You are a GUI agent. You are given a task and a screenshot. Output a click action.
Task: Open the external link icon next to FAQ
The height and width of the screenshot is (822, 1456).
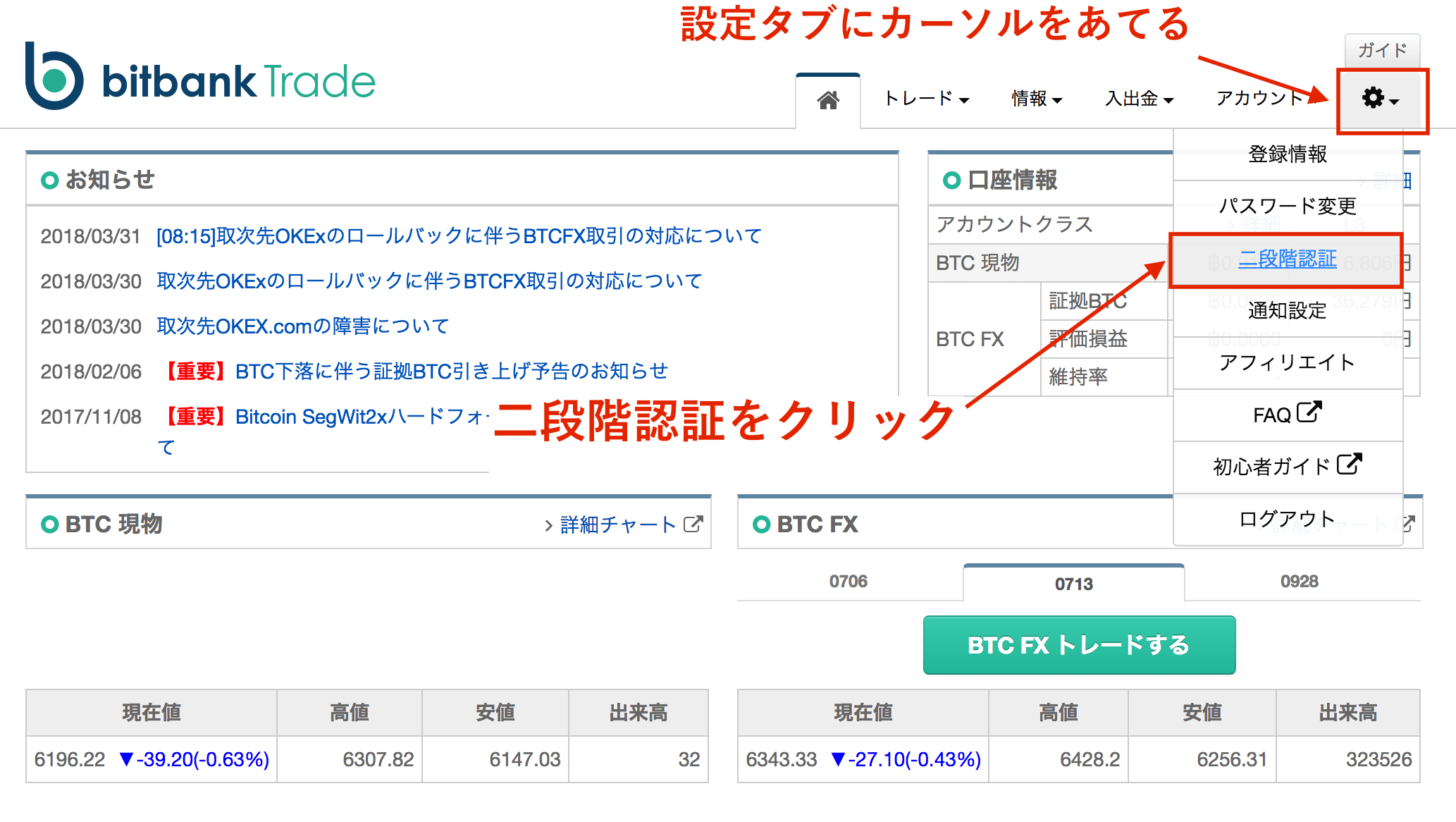pos(1309,412)
